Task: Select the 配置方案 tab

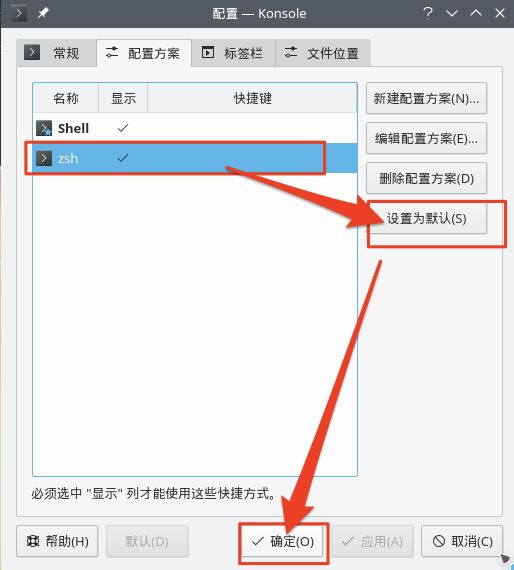Action: point(144,53)
